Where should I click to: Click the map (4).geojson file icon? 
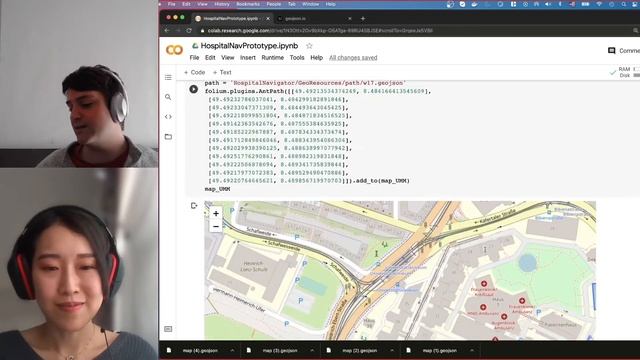(x=169, y=350)
